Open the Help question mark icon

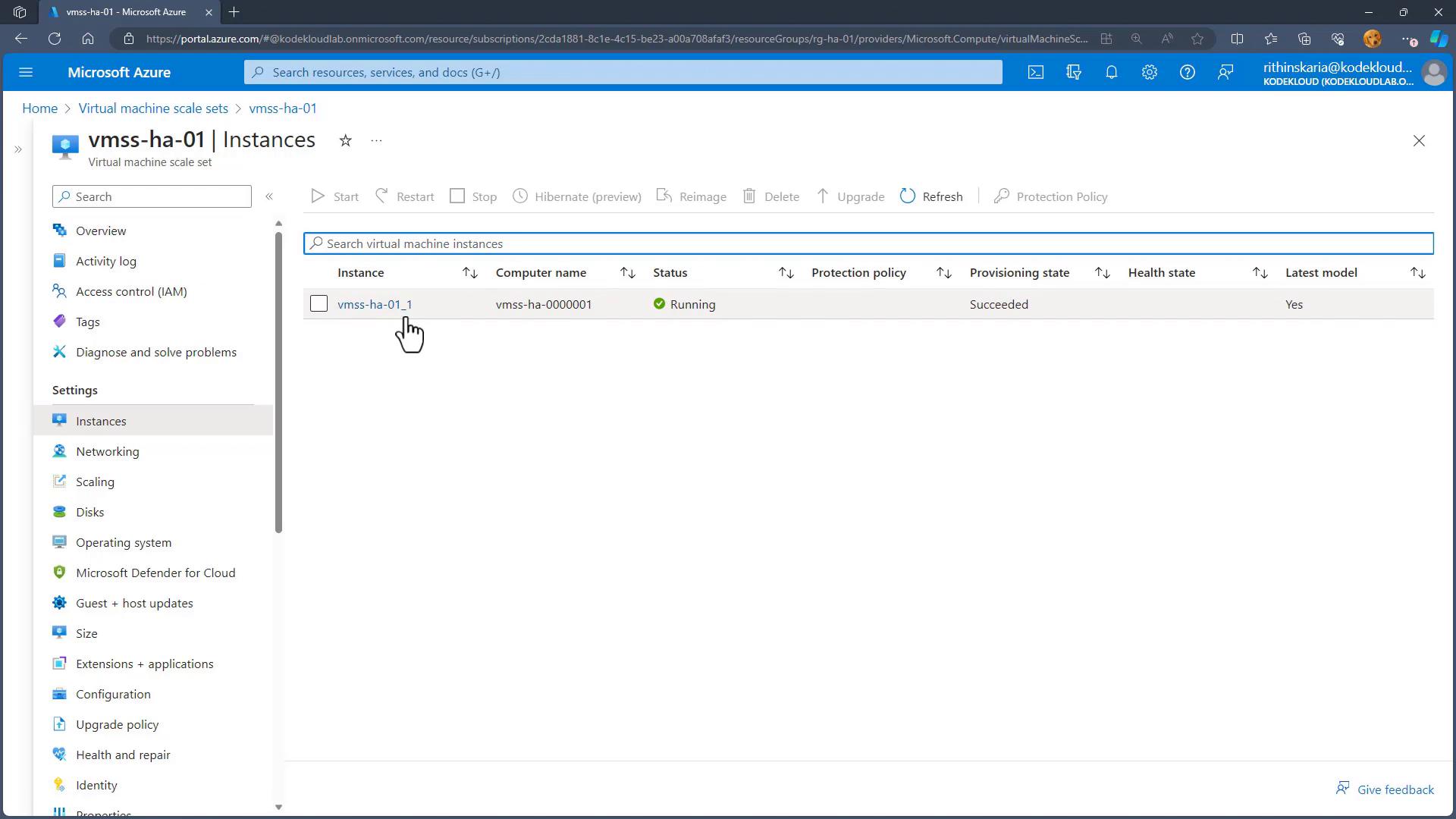point(1187,72)
